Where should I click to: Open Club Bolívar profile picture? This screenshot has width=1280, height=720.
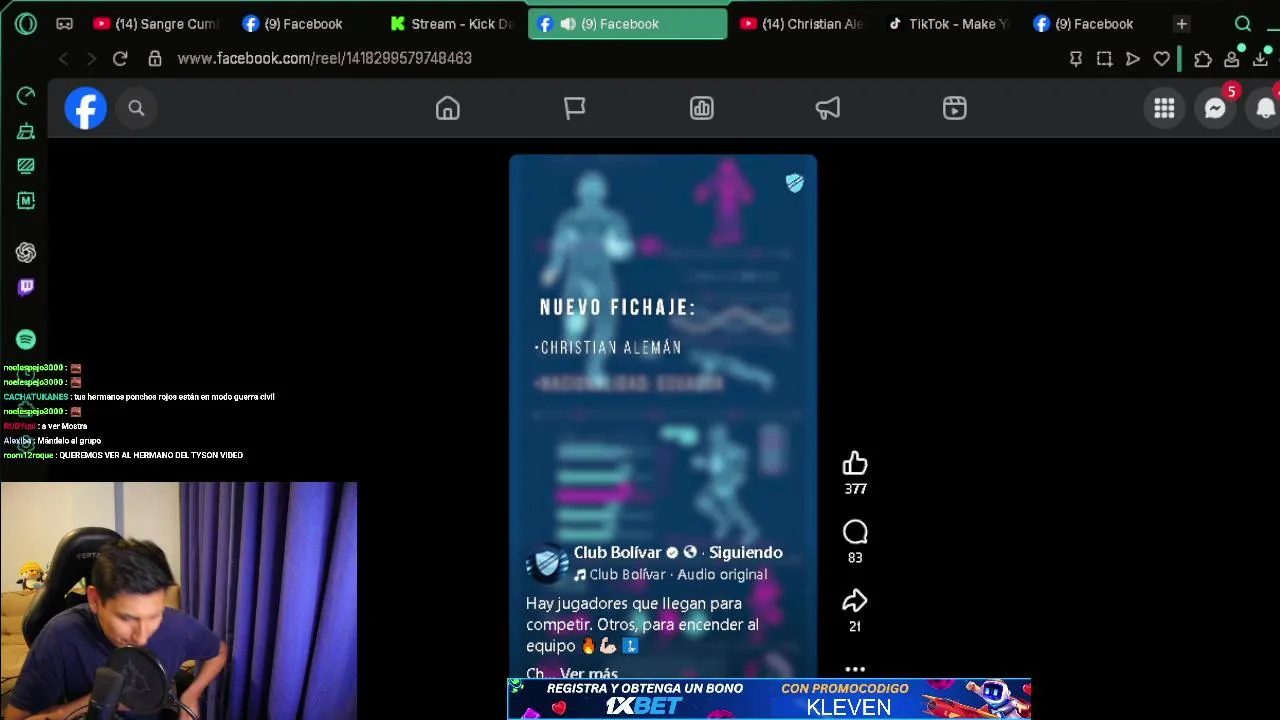[x=547, y=563]
